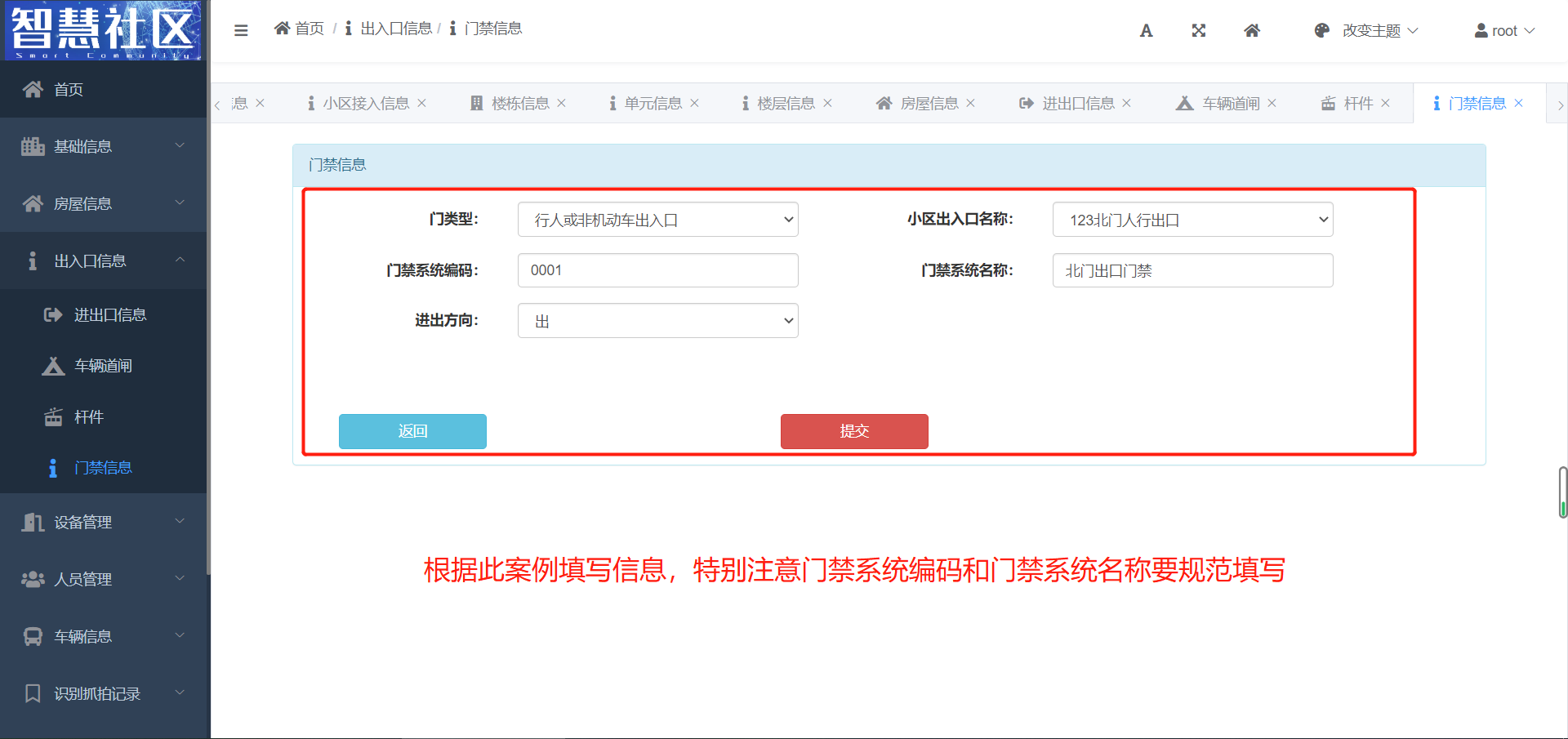1568x739 pixels.
Task: Open the root user menu
Action: coord(1504,31)
